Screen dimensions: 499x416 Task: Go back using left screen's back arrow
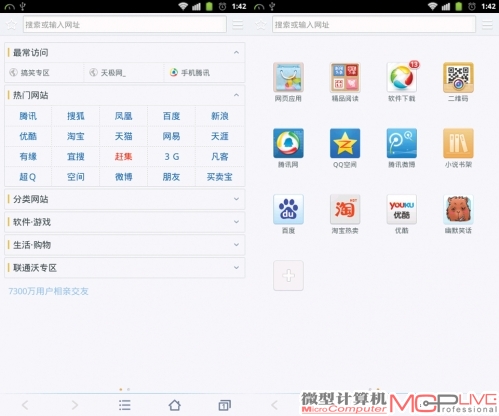point(25,405)
